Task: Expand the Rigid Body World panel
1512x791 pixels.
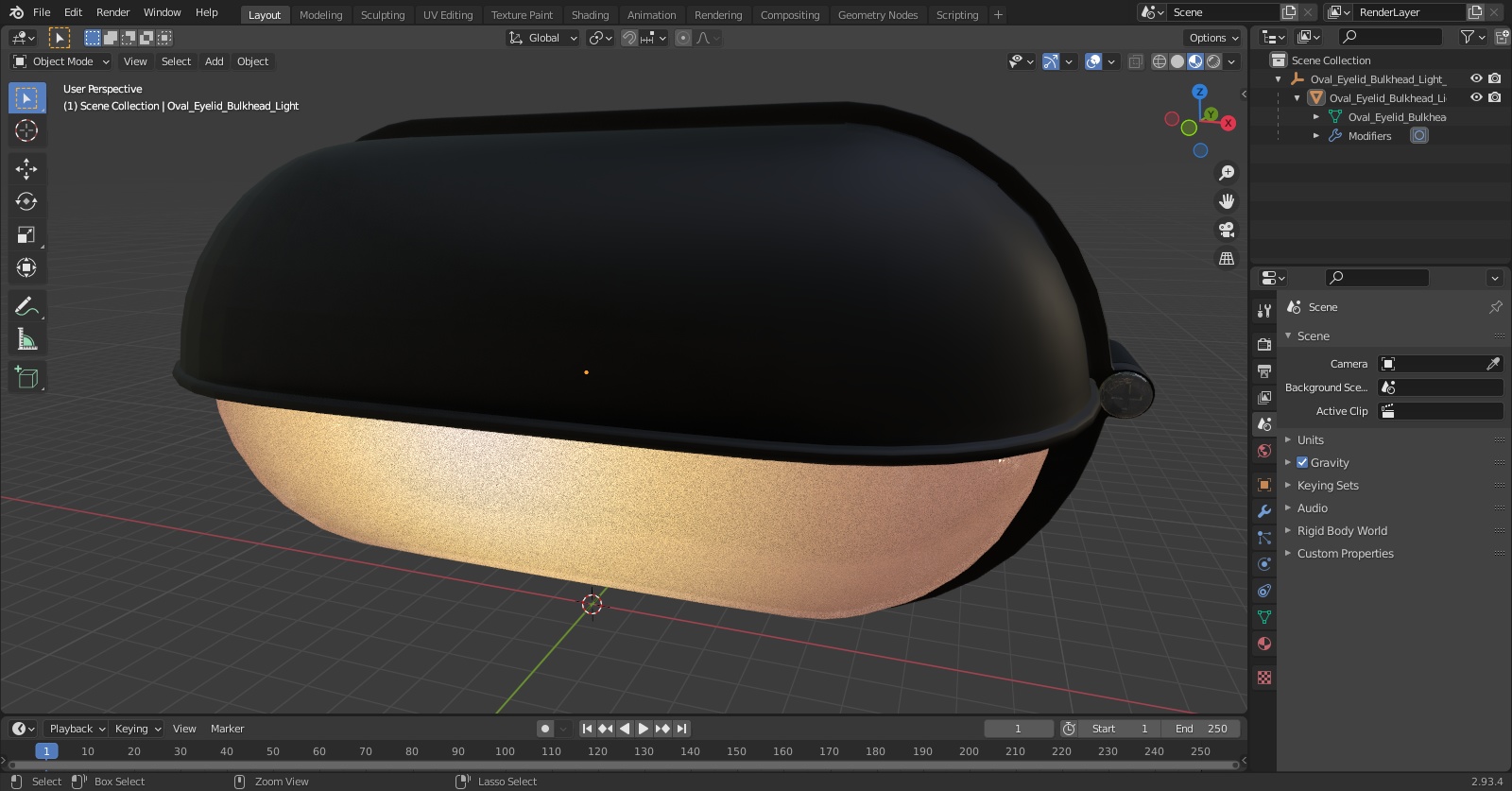Action: pos(1342,530)
